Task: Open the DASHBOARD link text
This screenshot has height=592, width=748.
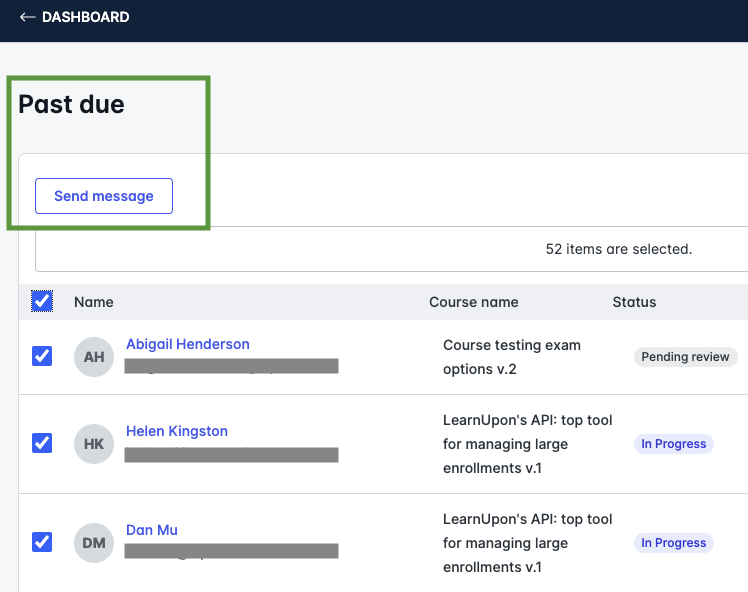Action: [x=85, y=17]
